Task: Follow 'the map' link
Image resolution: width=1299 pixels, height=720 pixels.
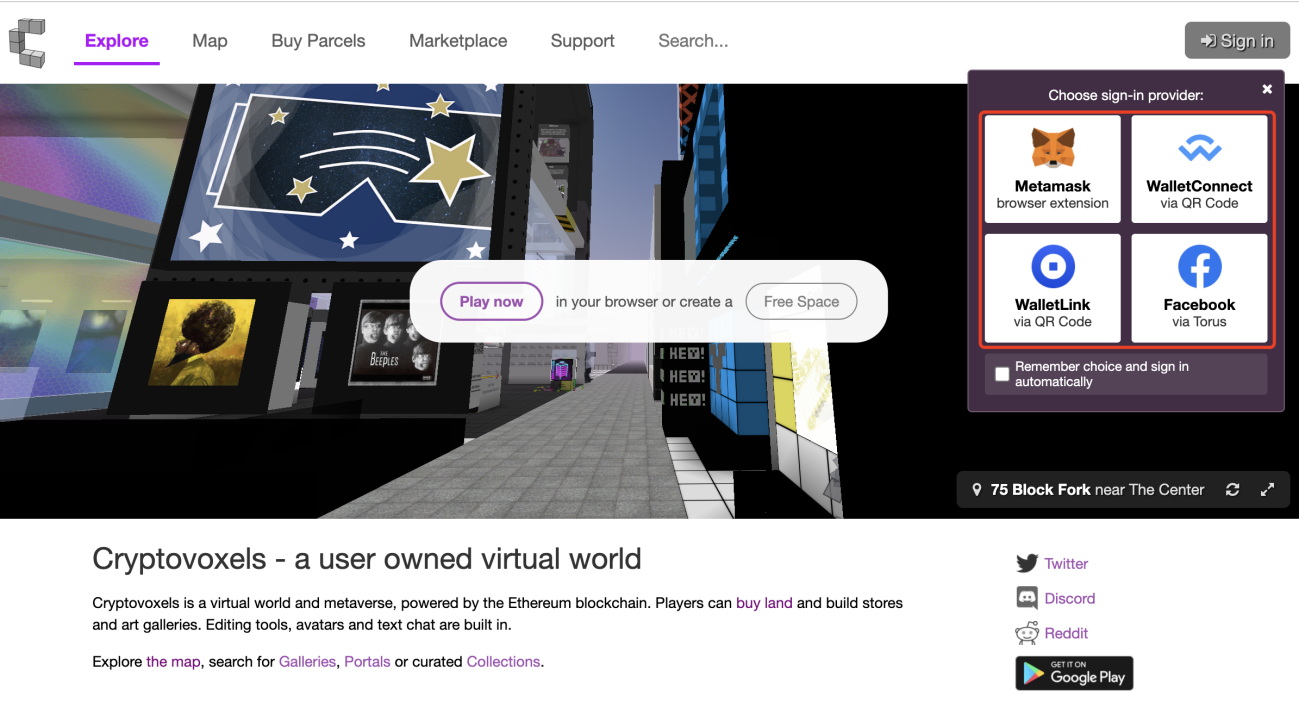Action: pos(173,662)
